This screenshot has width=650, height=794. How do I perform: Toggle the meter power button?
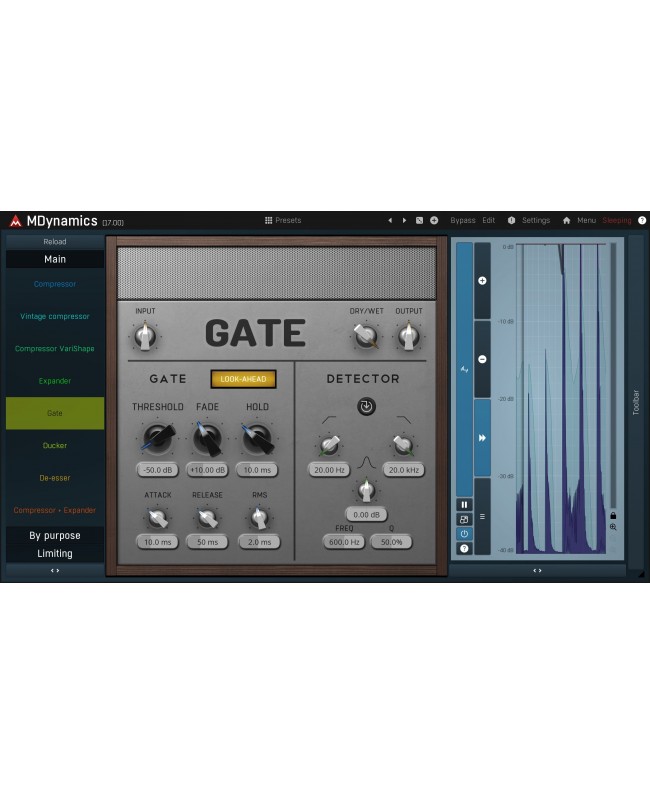click(464, 534)
